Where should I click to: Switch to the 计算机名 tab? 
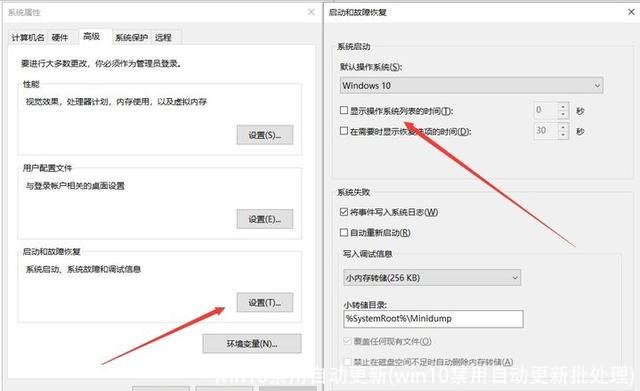click(x=28, y=38)
